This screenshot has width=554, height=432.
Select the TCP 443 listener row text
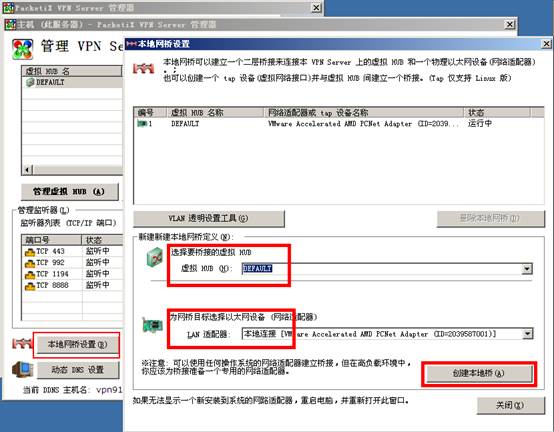coord(50,251)
